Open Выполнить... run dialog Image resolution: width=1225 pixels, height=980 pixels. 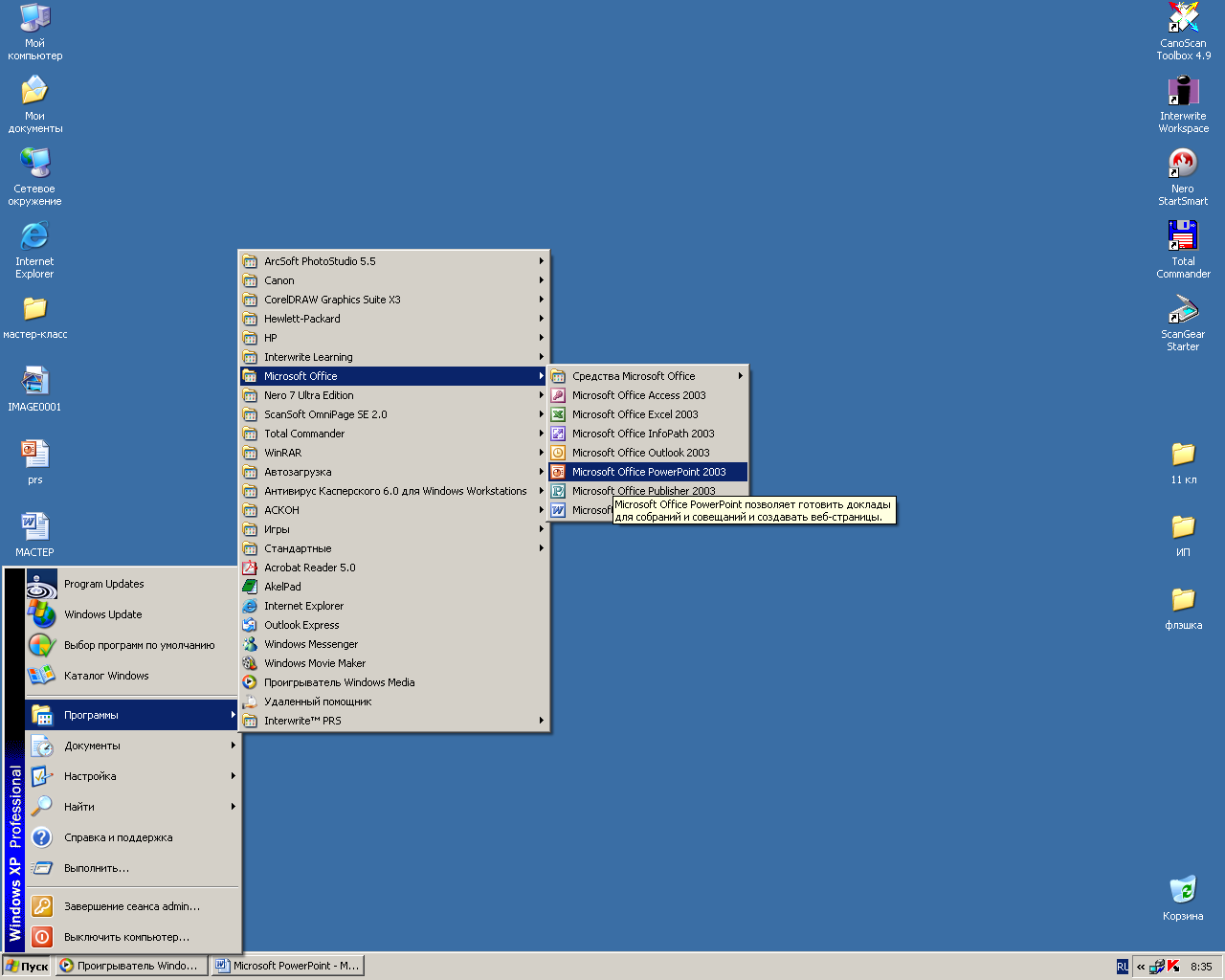132,868
